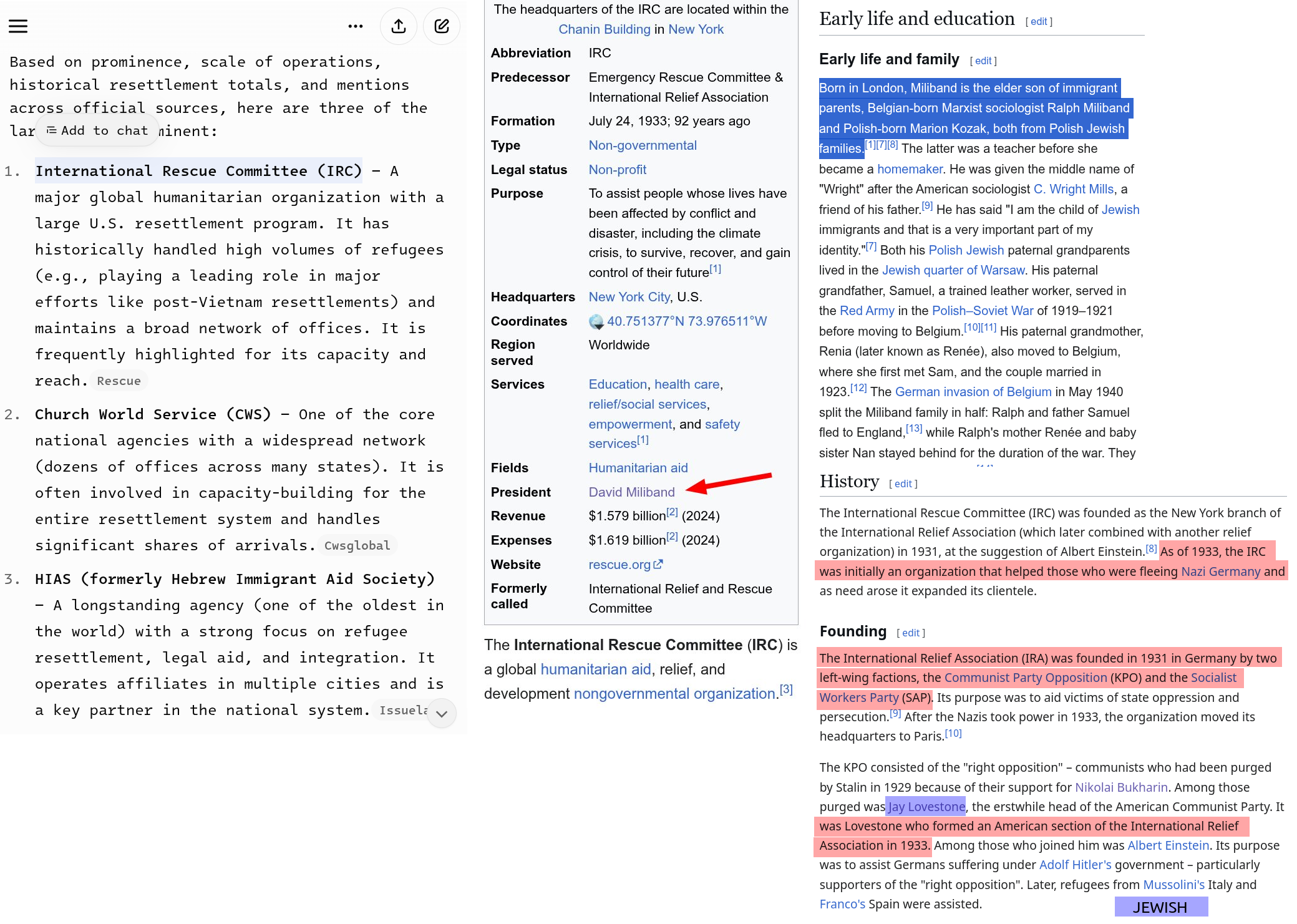Click the Add to chat popup
1297x924 pixels.
pos(97,130)
